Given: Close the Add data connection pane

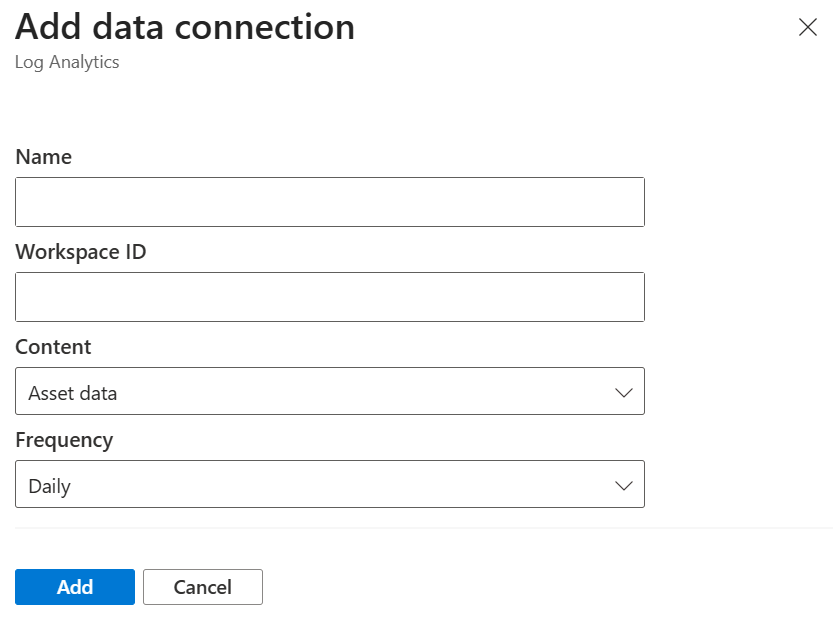Looking at the screenshot, I should (808, 28).
